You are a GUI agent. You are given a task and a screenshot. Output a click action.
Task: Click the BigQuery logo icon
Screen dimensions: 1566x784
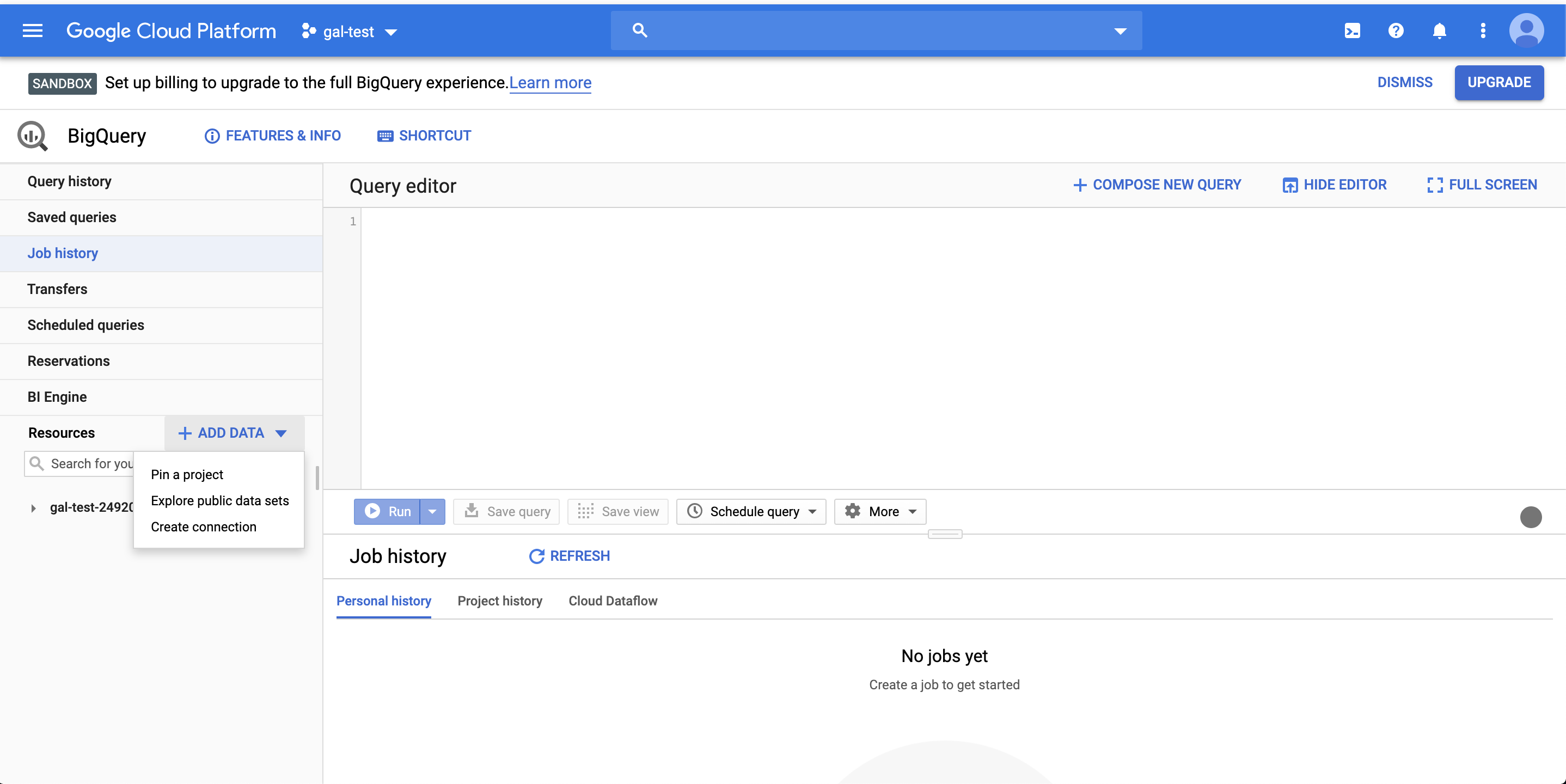tap(32, 136)
